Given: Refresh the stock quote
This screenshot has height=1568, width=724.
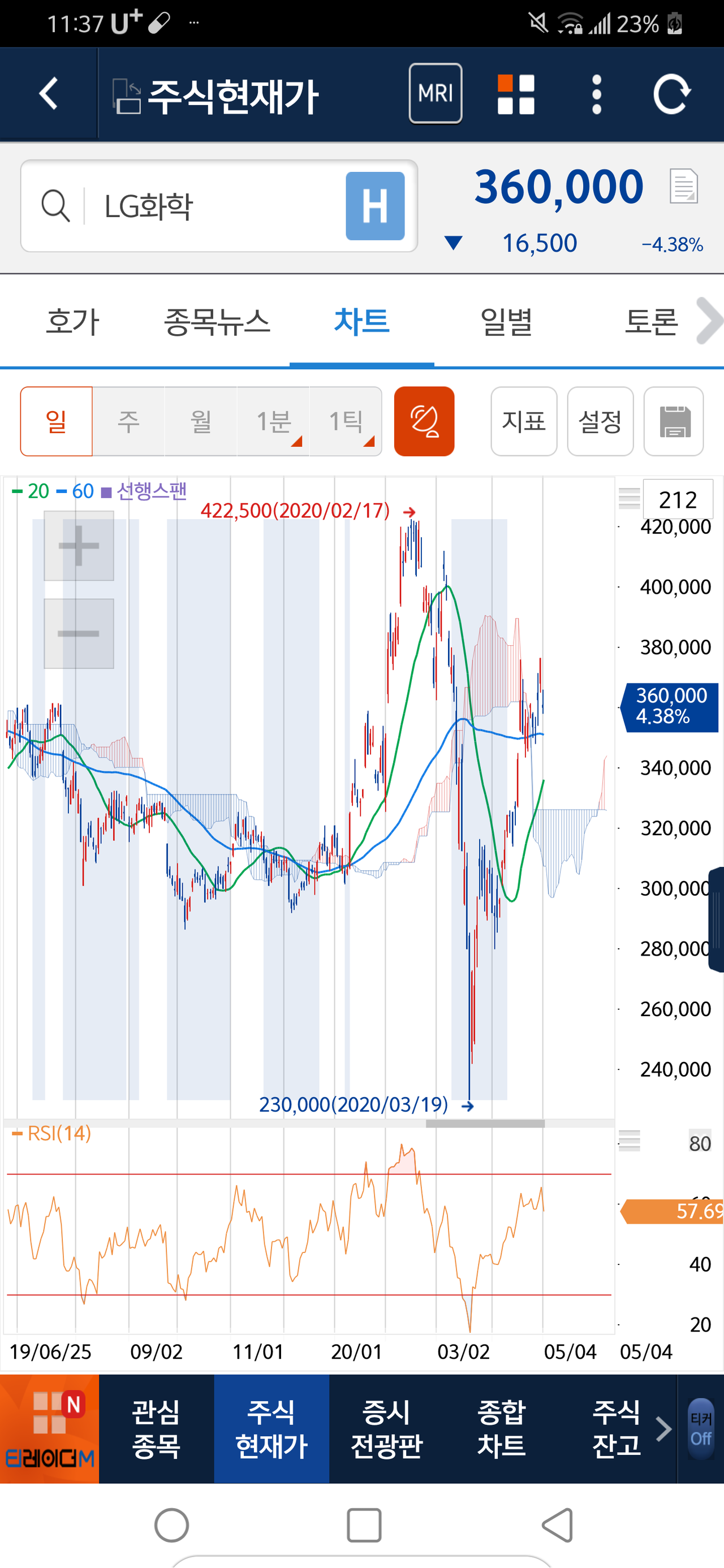Looking at the screenshot, I should [671, 94].
